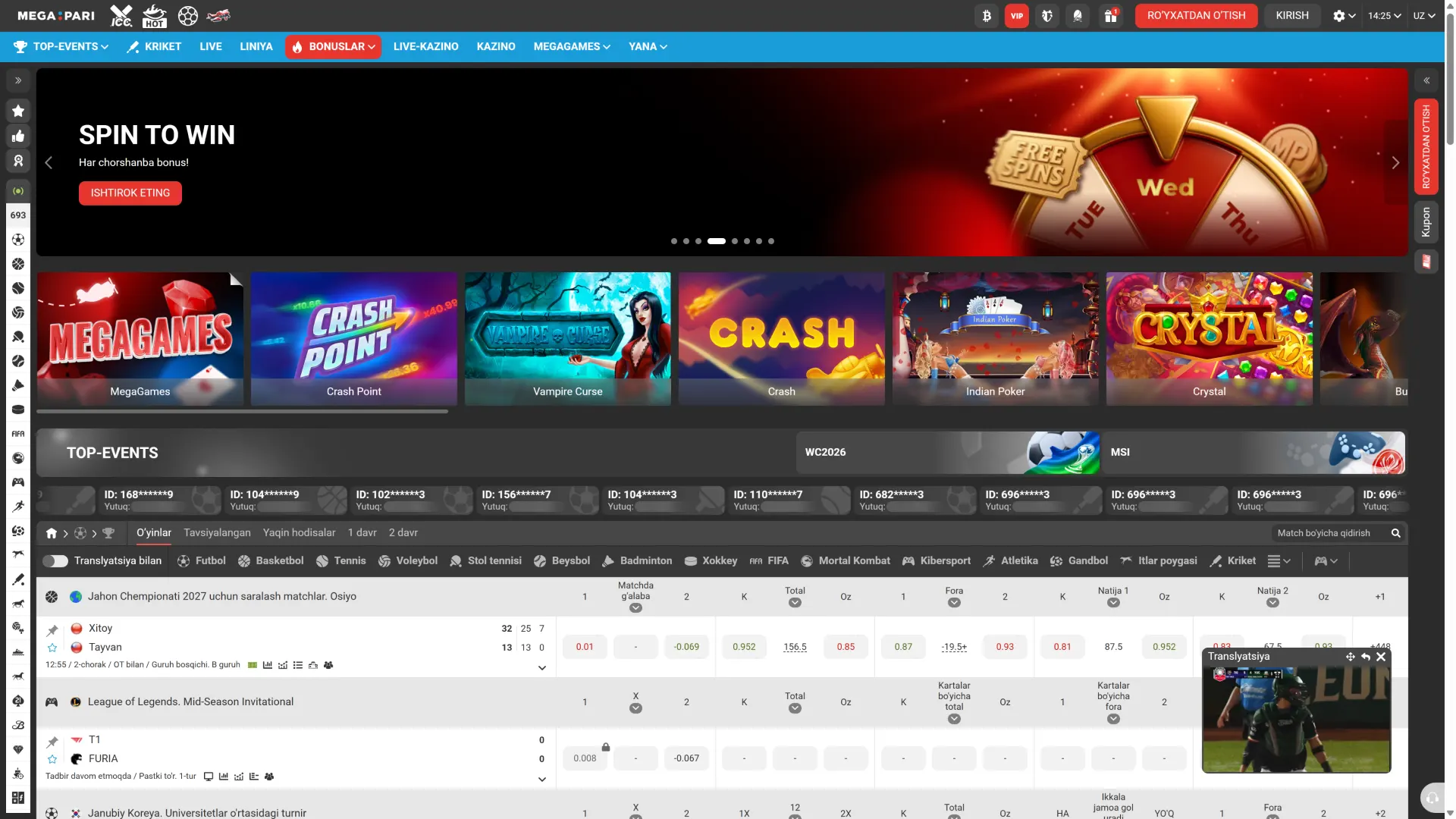Open the UZ language dropdown
This screenshot has width=1456, height=819.
[1424, 16]
